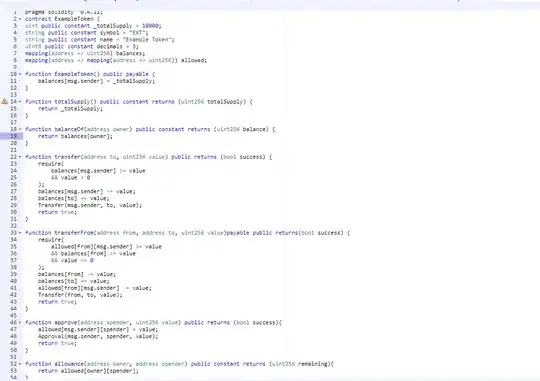Image resolution: width=540 pixels, height=381 pixels.
Task: Click the '&& balances[from] >= value' line
Action: pos(93,253)
